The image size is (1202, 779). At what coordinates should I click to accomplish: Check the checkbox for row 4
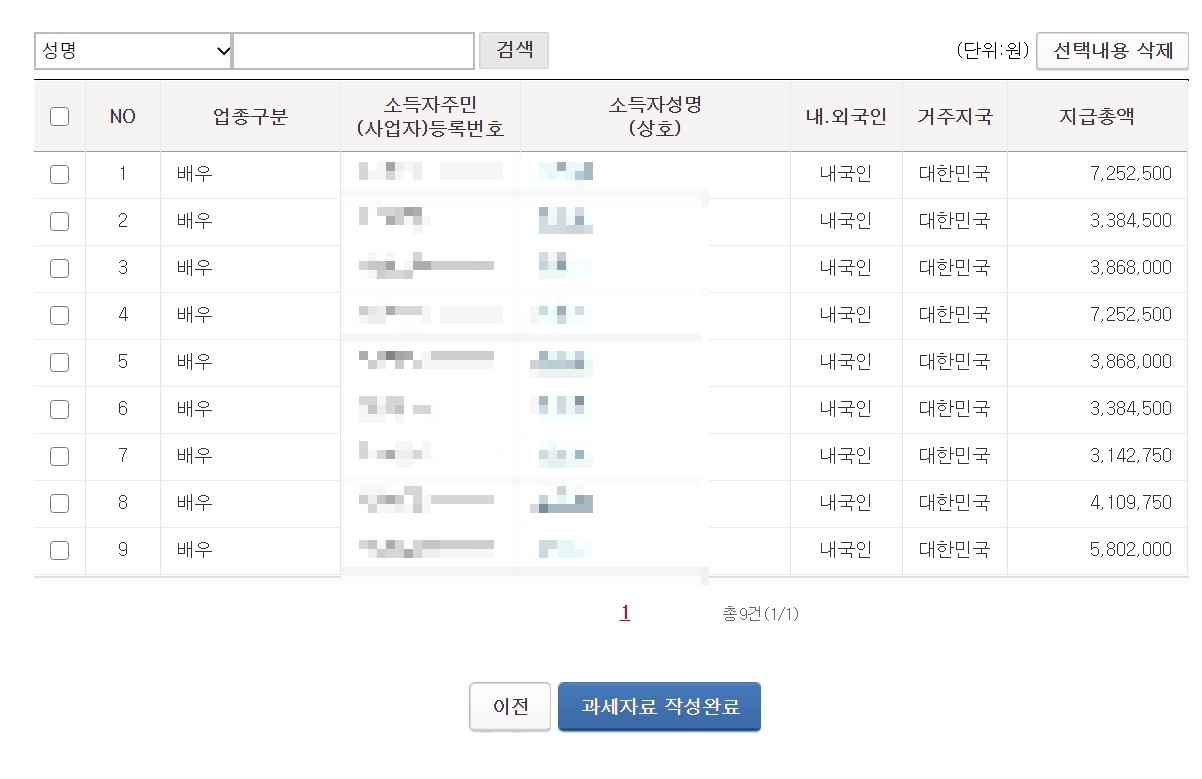click(x=59, y=315)
